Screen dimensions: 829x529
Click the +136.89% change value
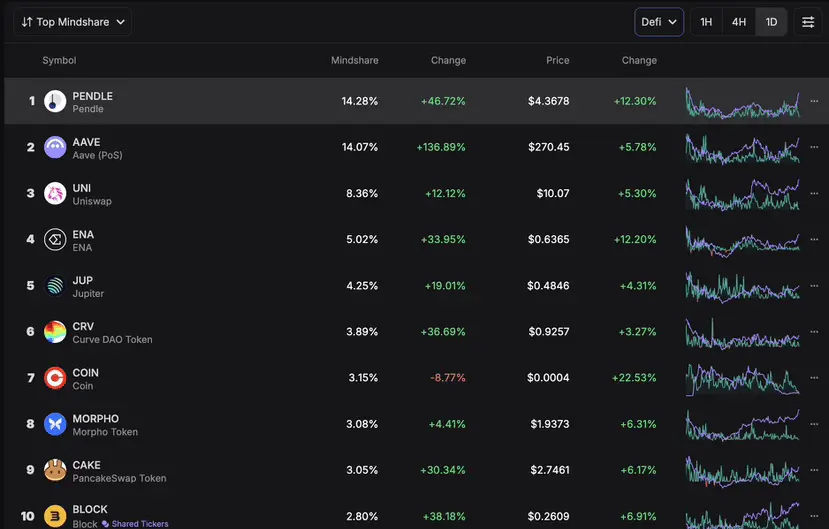click(x=441, y=147)
